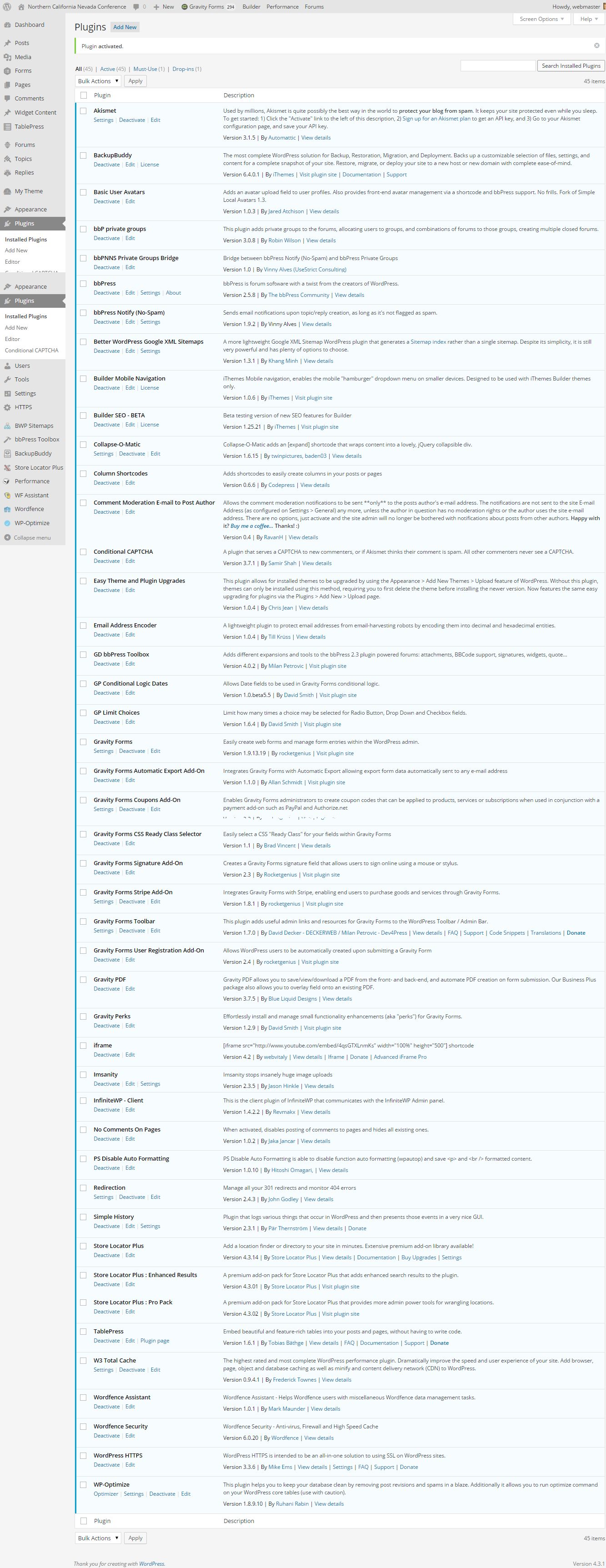Click the Wordfence icon in the sidebar
The height and width of the screenshot is (1568, 606).
click(7, 509)
